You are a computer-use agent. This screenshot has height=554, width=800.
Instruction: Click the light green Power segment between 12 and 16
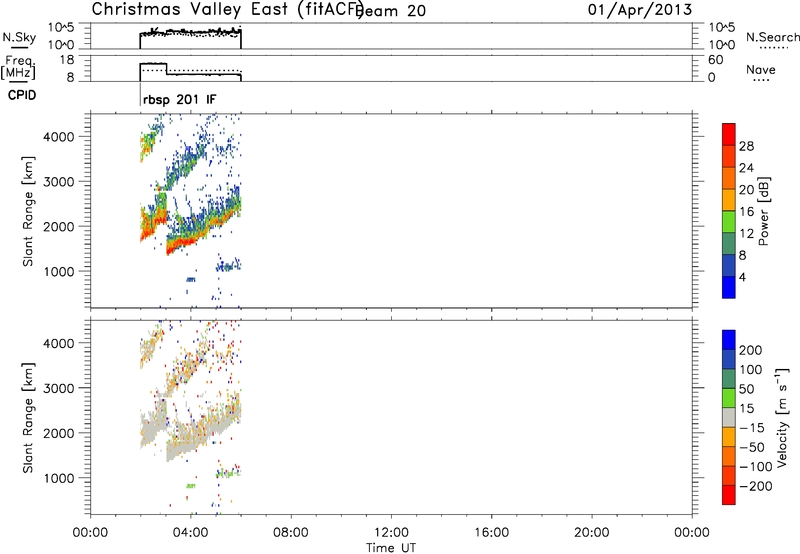coord(729,221)
